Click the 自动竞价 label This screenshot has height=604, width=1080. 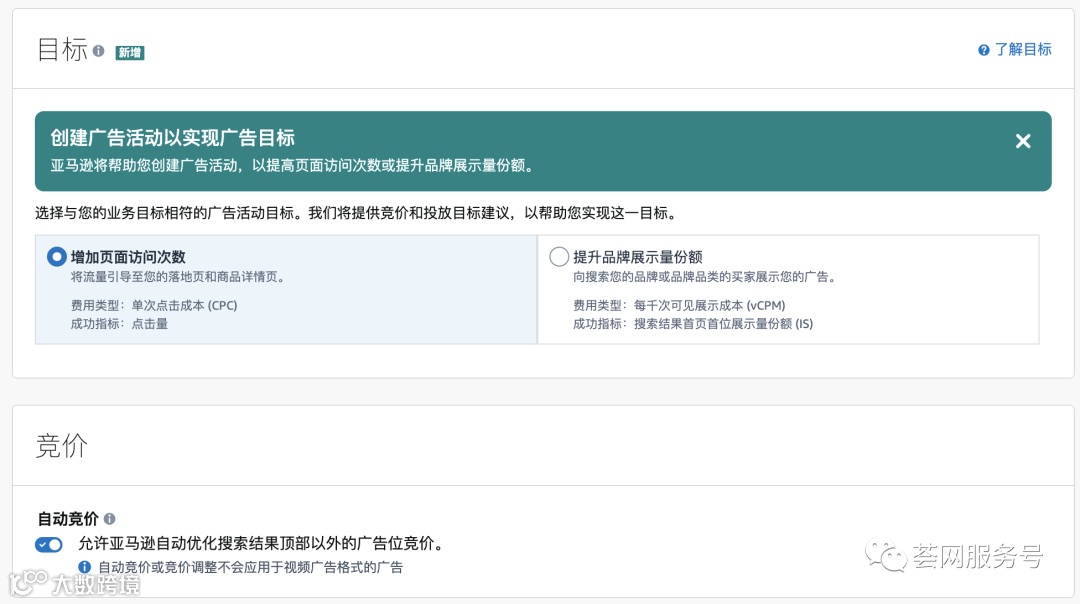click(68, 519)
